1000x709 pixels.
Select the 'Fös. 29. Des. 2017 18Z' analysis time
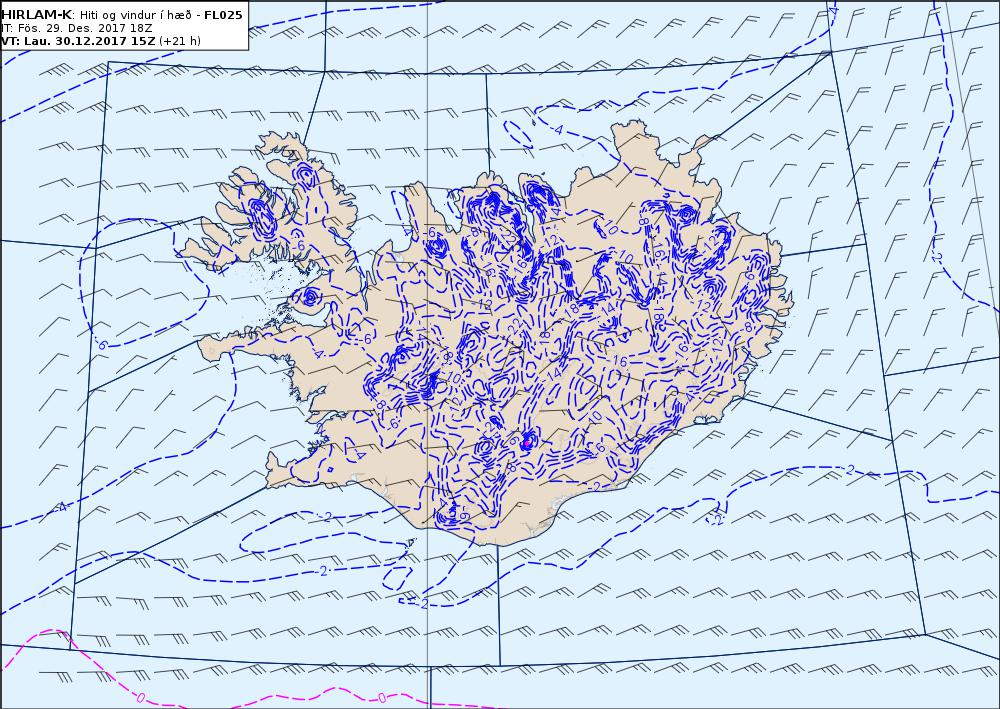point(83,29)
